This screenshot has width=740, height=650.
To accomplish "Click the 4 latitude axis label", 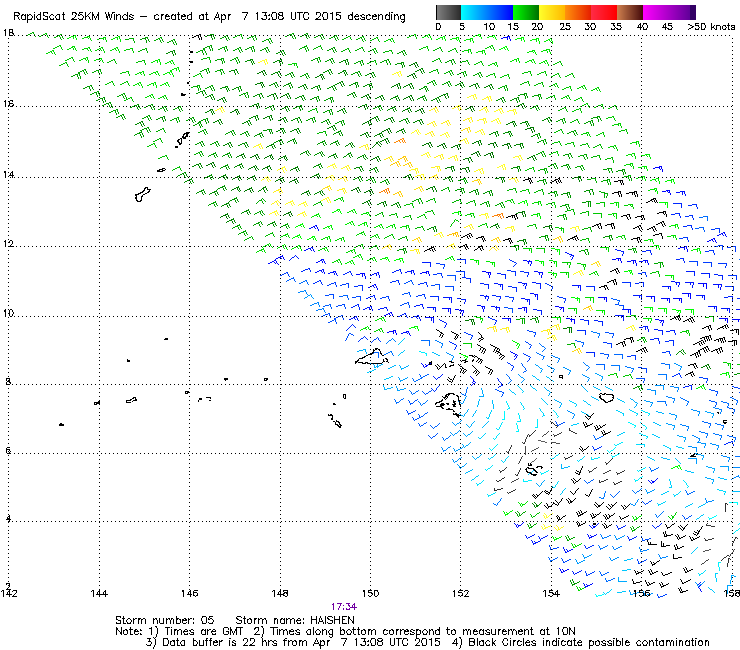I will click(x=8, y=518).
